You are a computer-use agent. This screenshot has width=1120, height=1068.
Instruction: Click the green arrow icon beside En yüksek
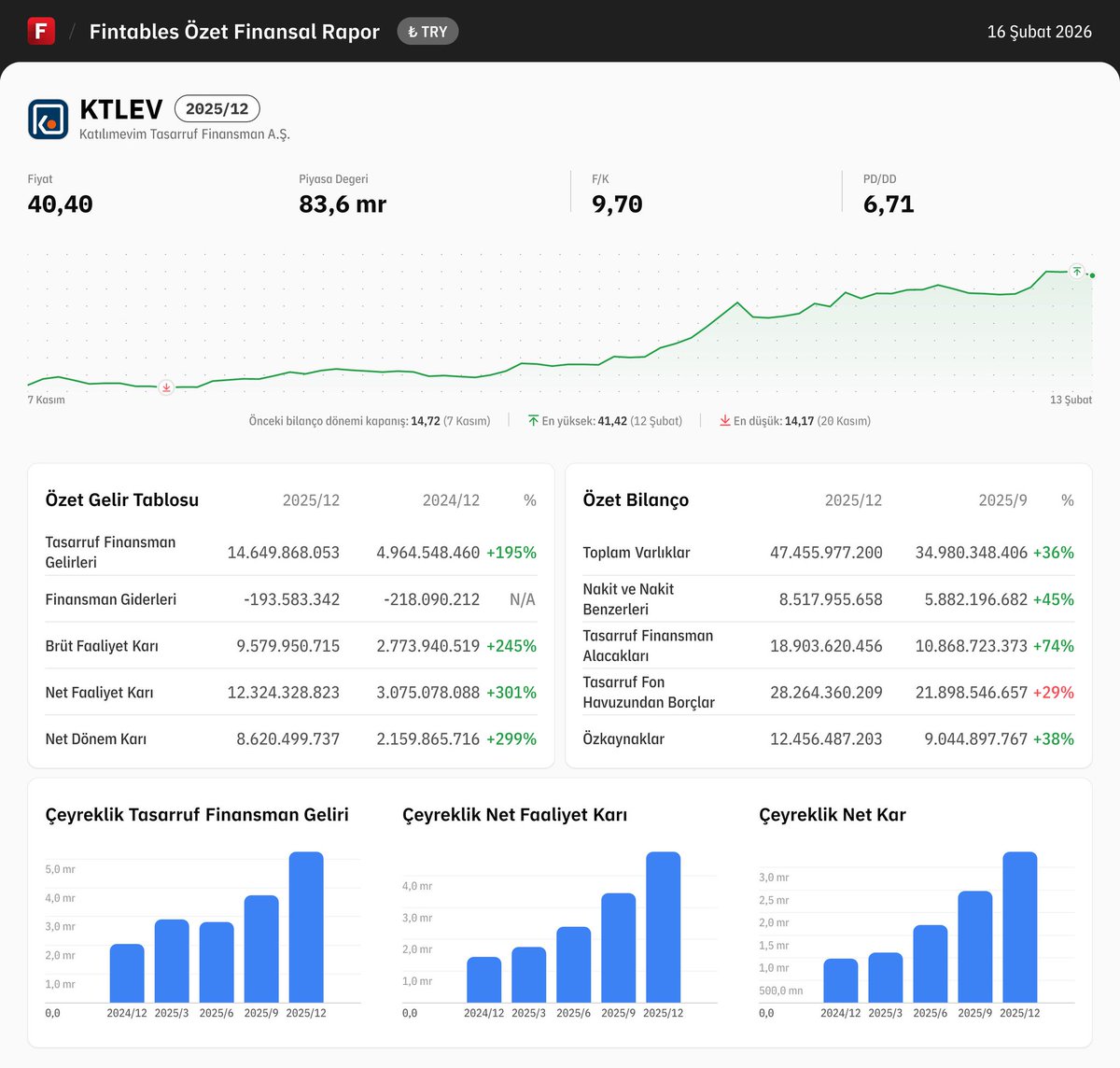coord(532,420)
